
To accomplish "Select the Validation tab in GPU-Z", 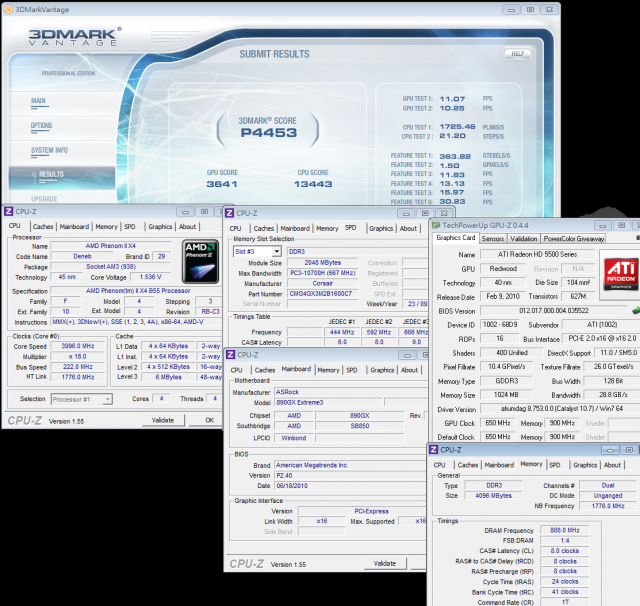I will coord(523,239).
